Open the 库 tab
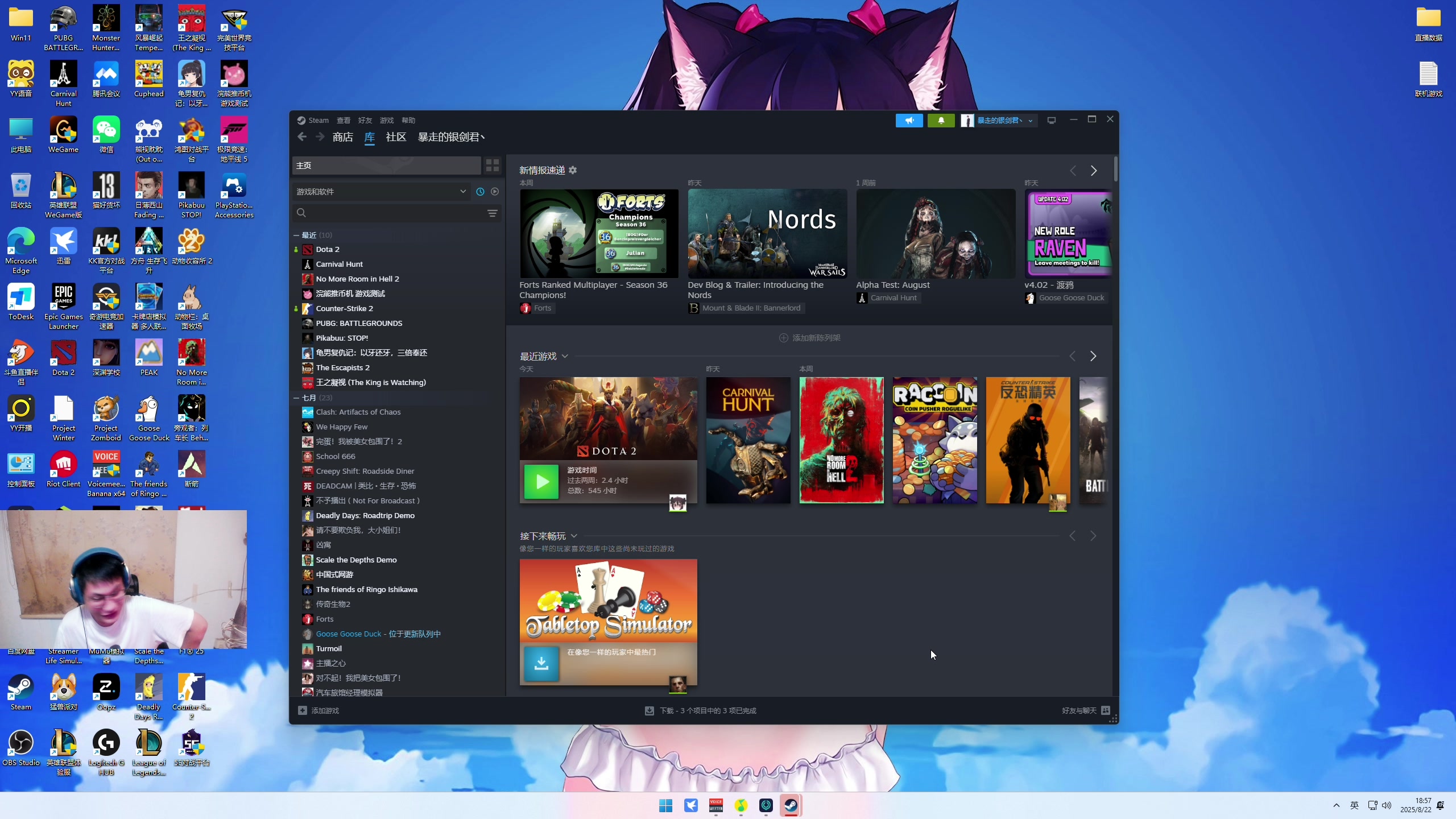The width and height of the screenshot is (1456, 819). (370, 137)
